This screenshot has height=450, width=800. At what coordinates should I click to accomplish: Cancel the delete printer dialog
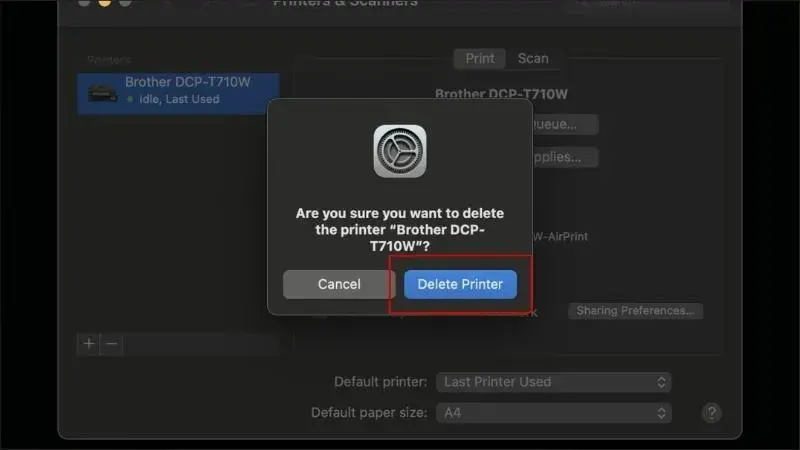339,284
